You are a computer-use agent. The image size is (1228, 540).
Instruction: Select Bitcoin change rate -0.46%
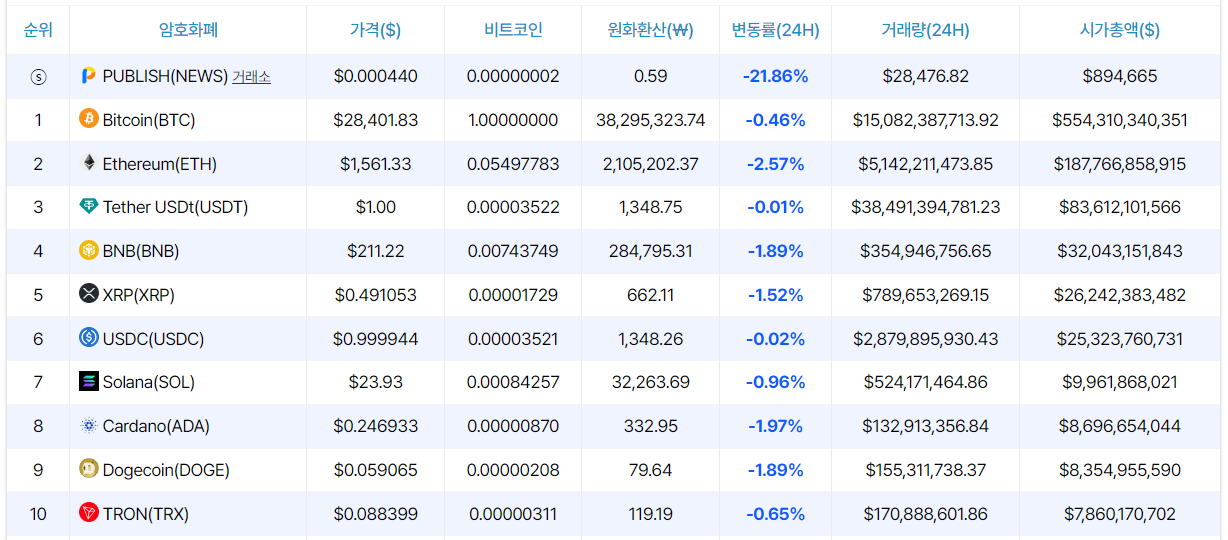pyautogui.click(x=775, y=120)
